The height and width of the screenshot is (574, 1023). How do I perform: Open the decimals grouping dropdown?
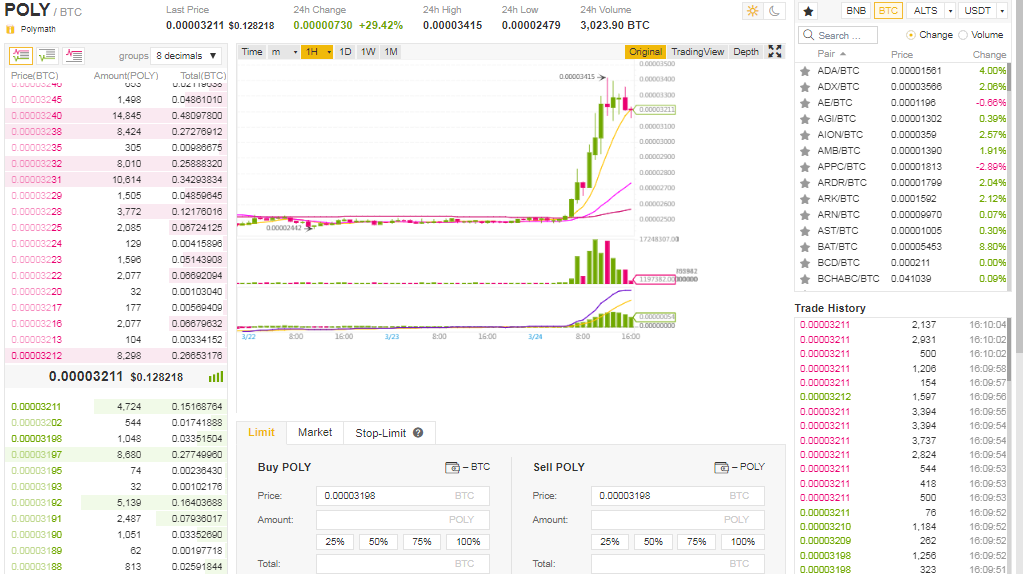click(186, 56)
